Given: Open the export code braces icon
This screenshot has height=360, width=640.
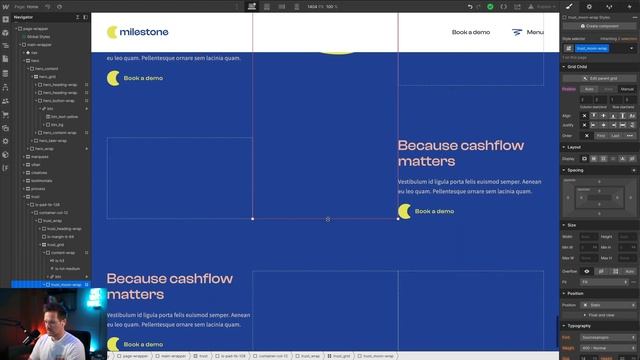Looking at the screenshot, I should point(504,7).
